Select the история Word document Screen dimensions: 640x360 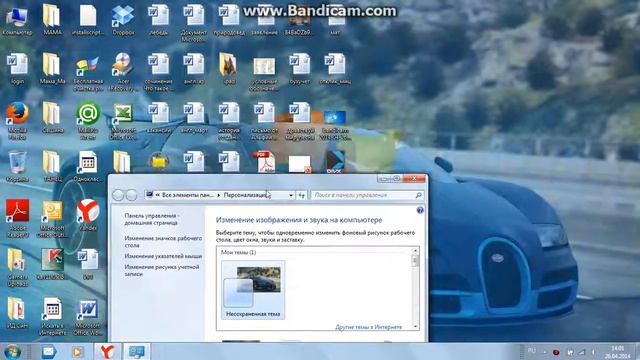tap(229, 121)
